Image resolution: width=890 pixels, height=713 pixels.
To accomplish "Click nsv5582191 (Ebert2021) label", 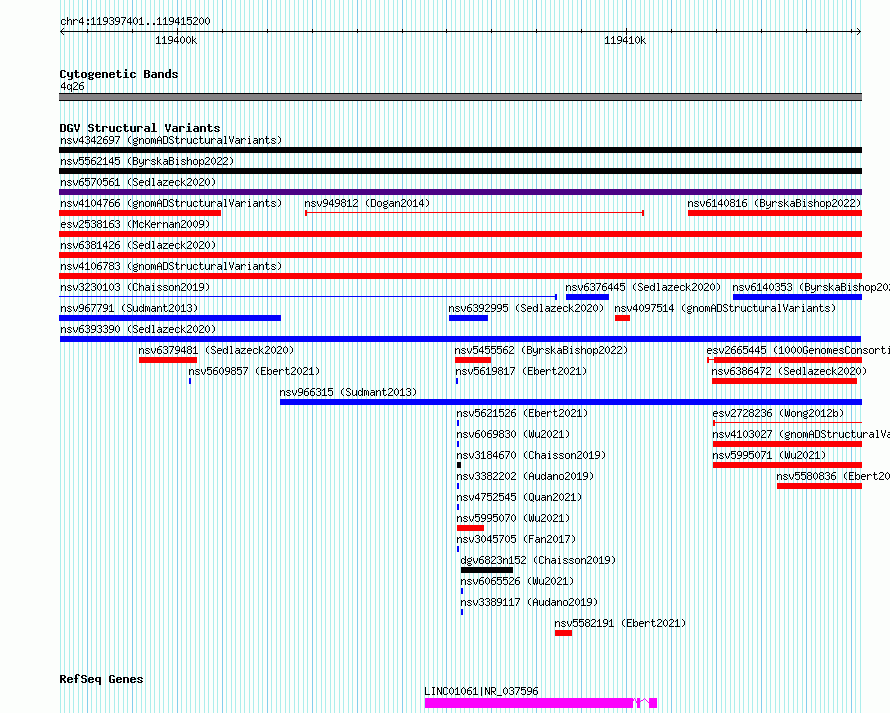I will coord(620,623).
